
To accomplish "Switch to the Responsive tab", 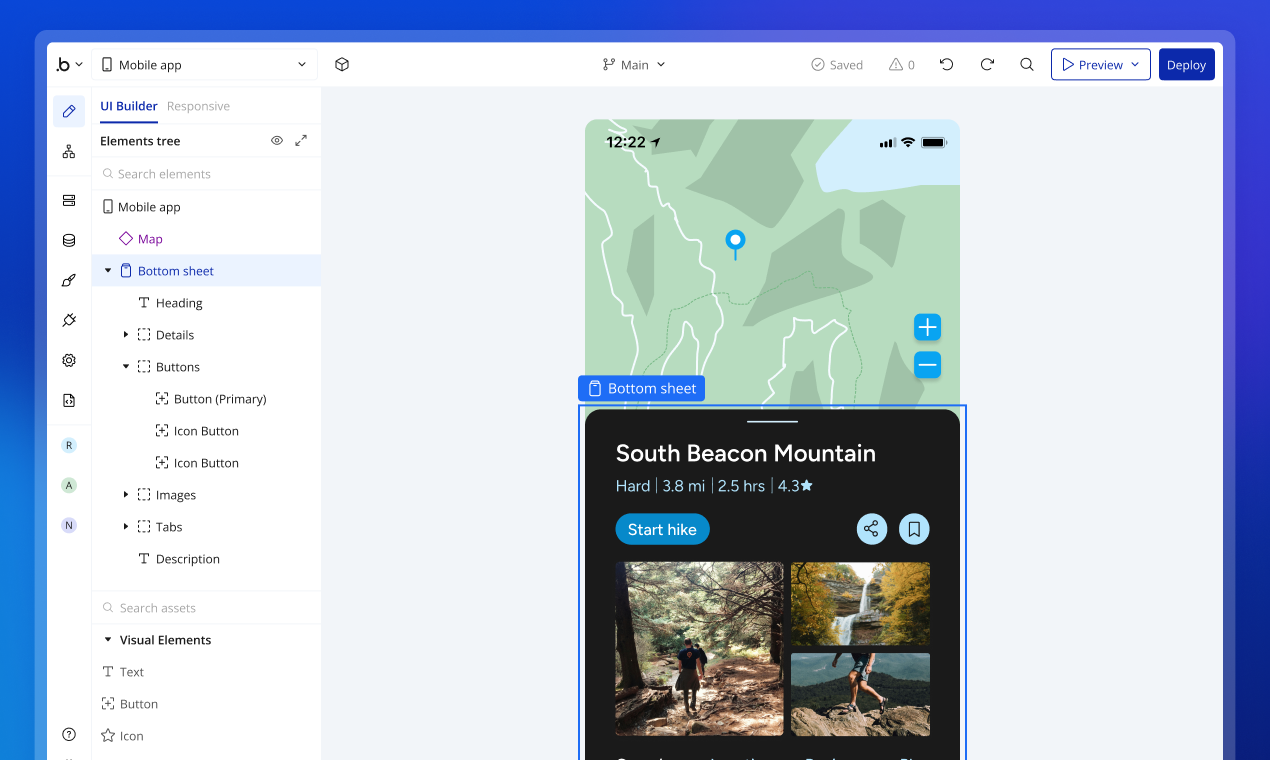I will tap(198, 106).
